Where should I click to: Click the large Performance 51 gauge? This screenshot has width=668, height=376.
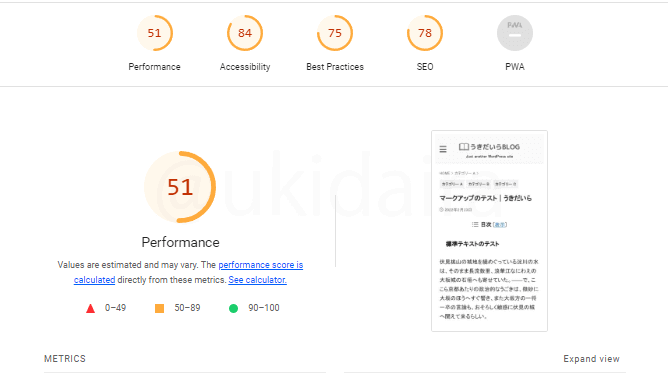[180, 187]
